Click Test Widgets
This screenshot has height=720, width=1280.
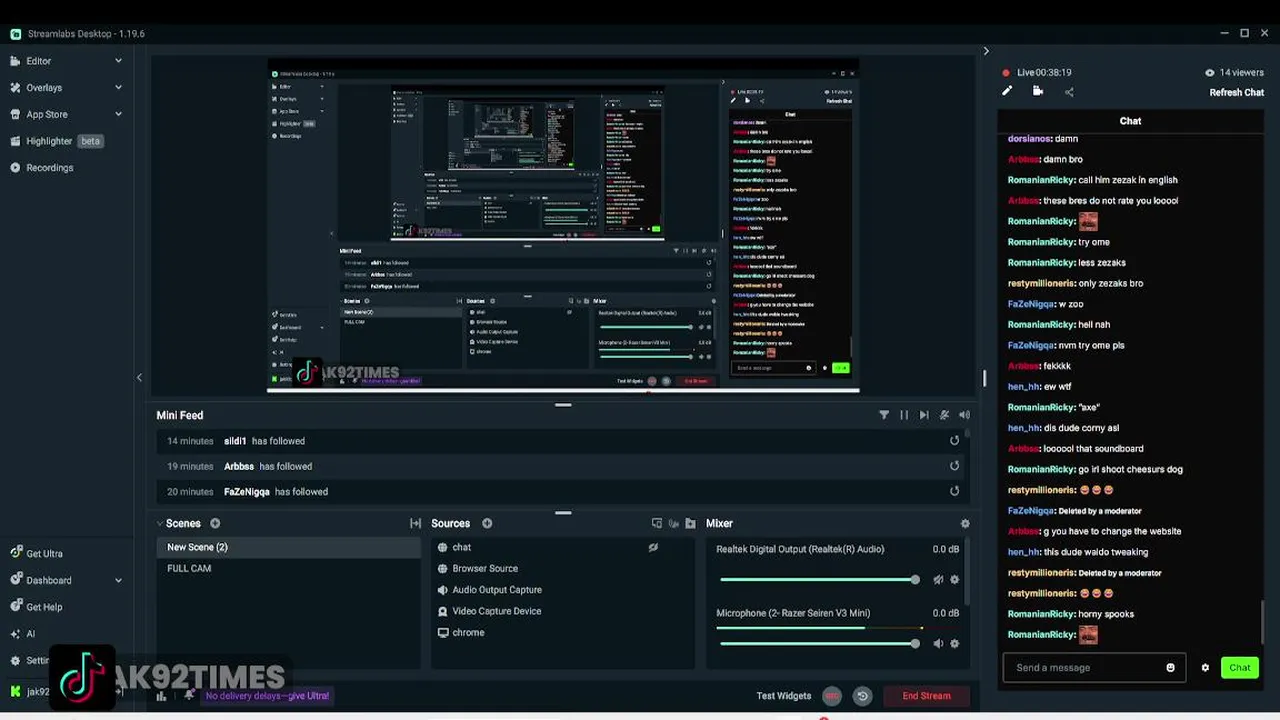coord(784,696)
